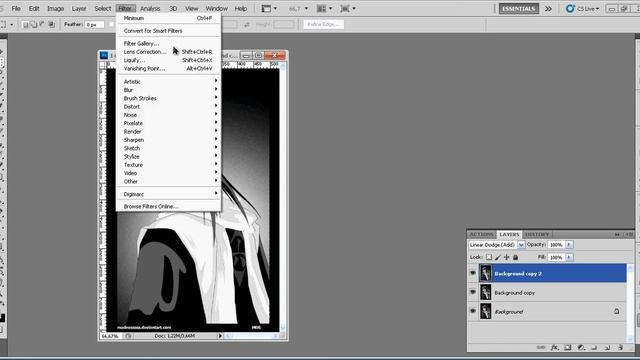Click the Create new group icon
This screenshot has width=640, height=360.
pyautogui.click(x=594, y=347)
